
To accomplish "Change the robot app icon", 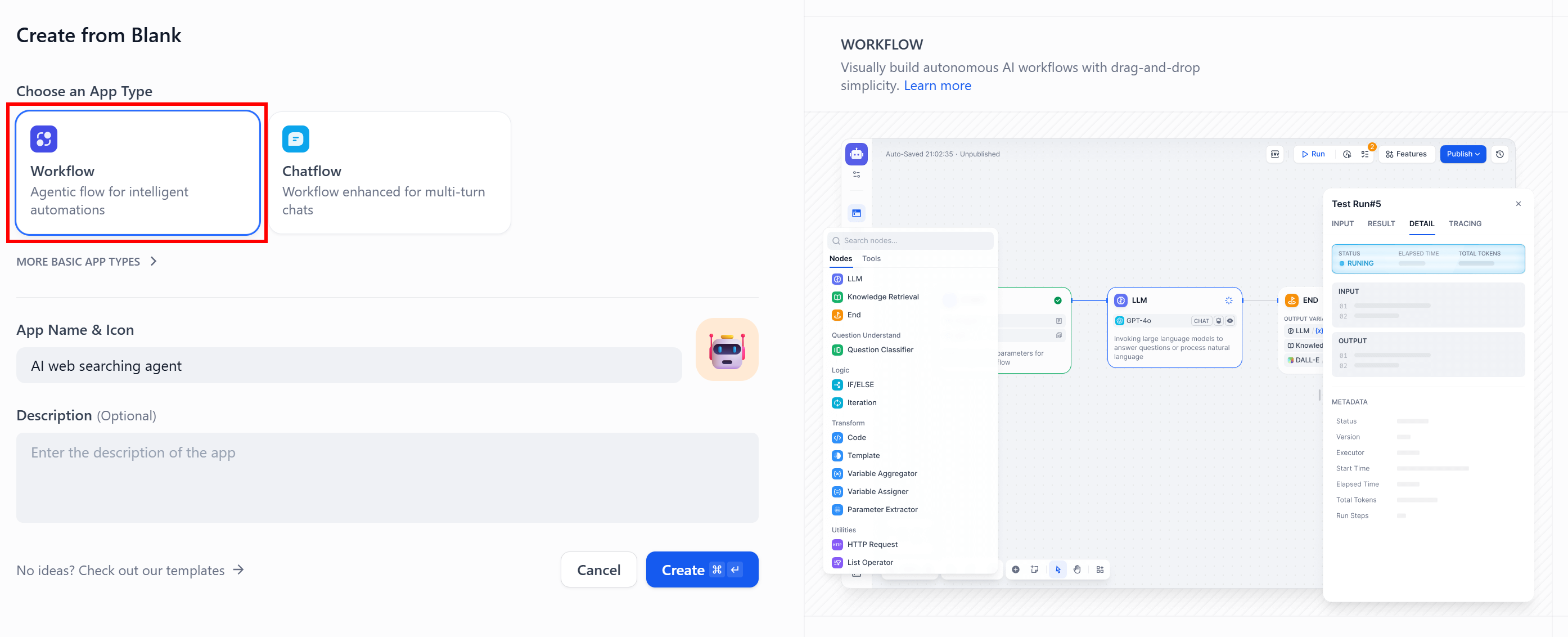I will pyautogui.click(x=727, y=349).
